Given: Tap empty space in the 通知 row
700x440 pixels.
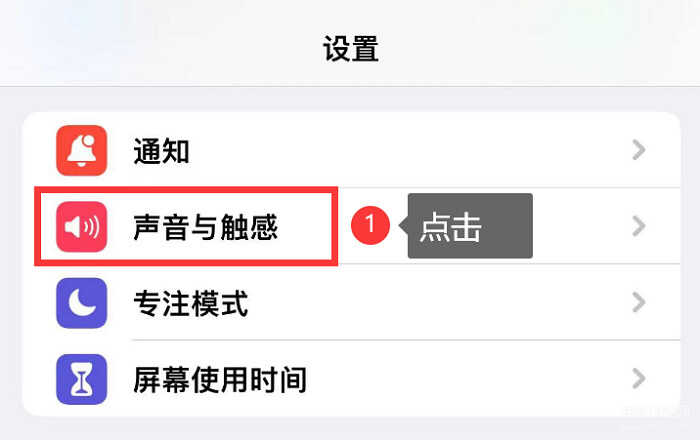Looking at the screenshot, I should coord(402,150).
